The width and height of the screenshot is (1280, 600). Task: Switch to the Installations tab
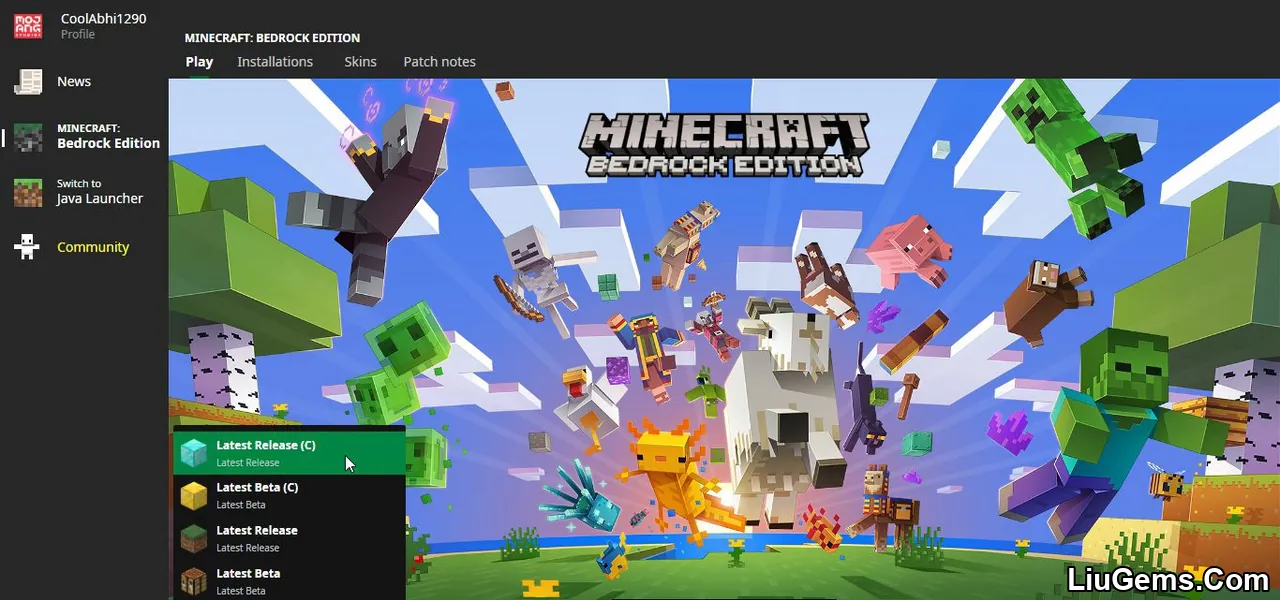(x=275, y=62)
